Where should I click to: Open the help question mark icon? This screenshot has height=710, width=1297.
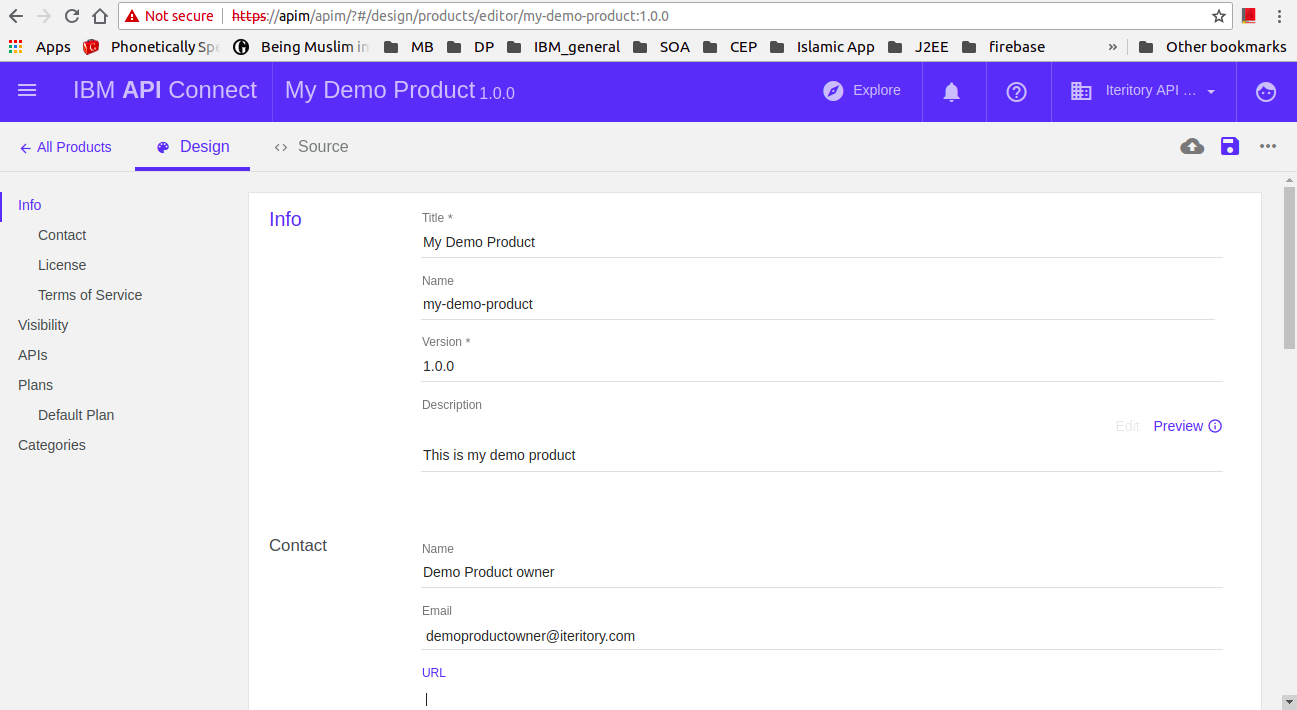(x=1016, y=92)
